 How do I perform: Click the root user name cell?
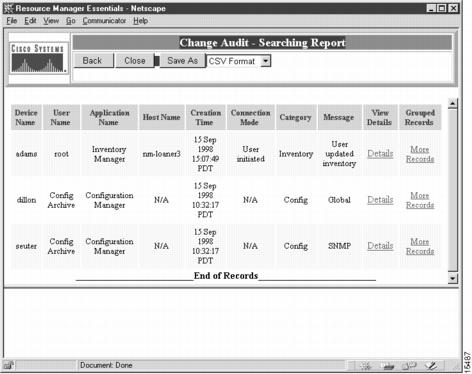click(x=61, y=154)
